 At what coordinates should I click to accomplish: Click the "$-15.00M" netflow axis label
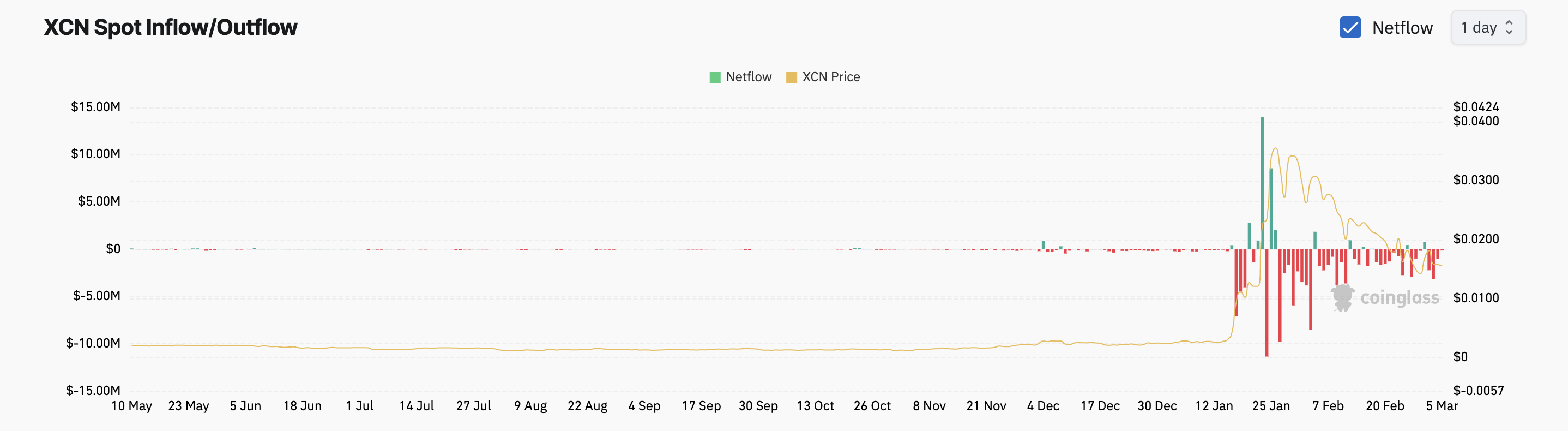(93, 390)
